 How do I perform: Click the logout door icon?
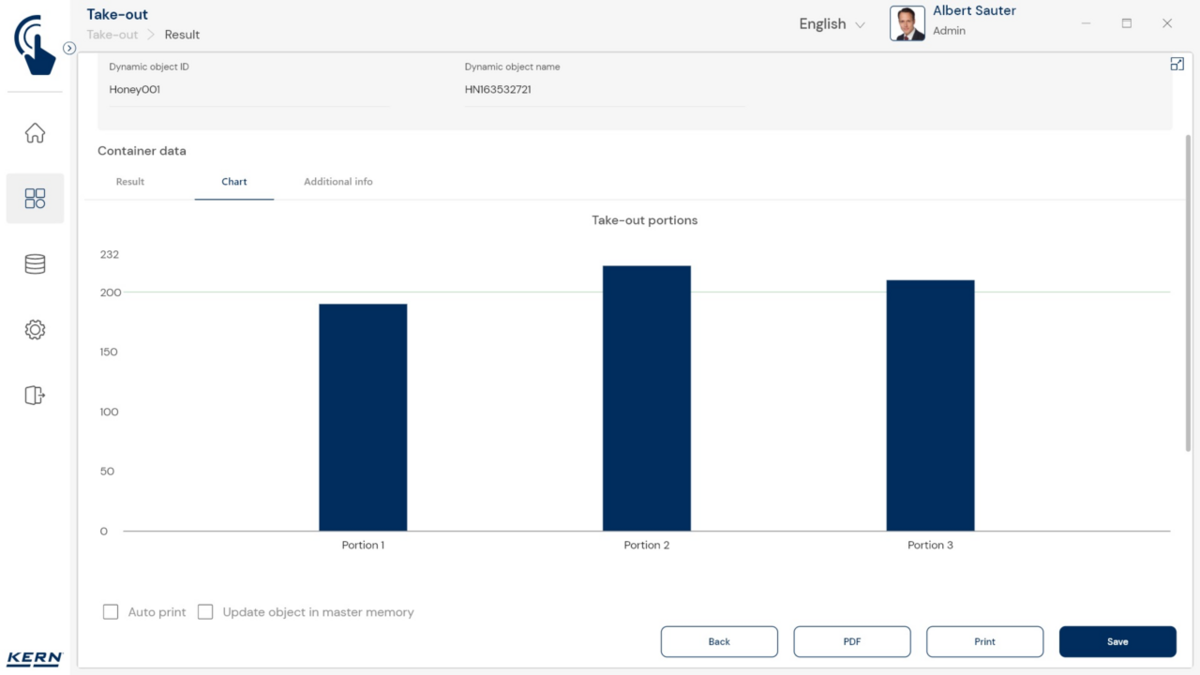[35, 395]
